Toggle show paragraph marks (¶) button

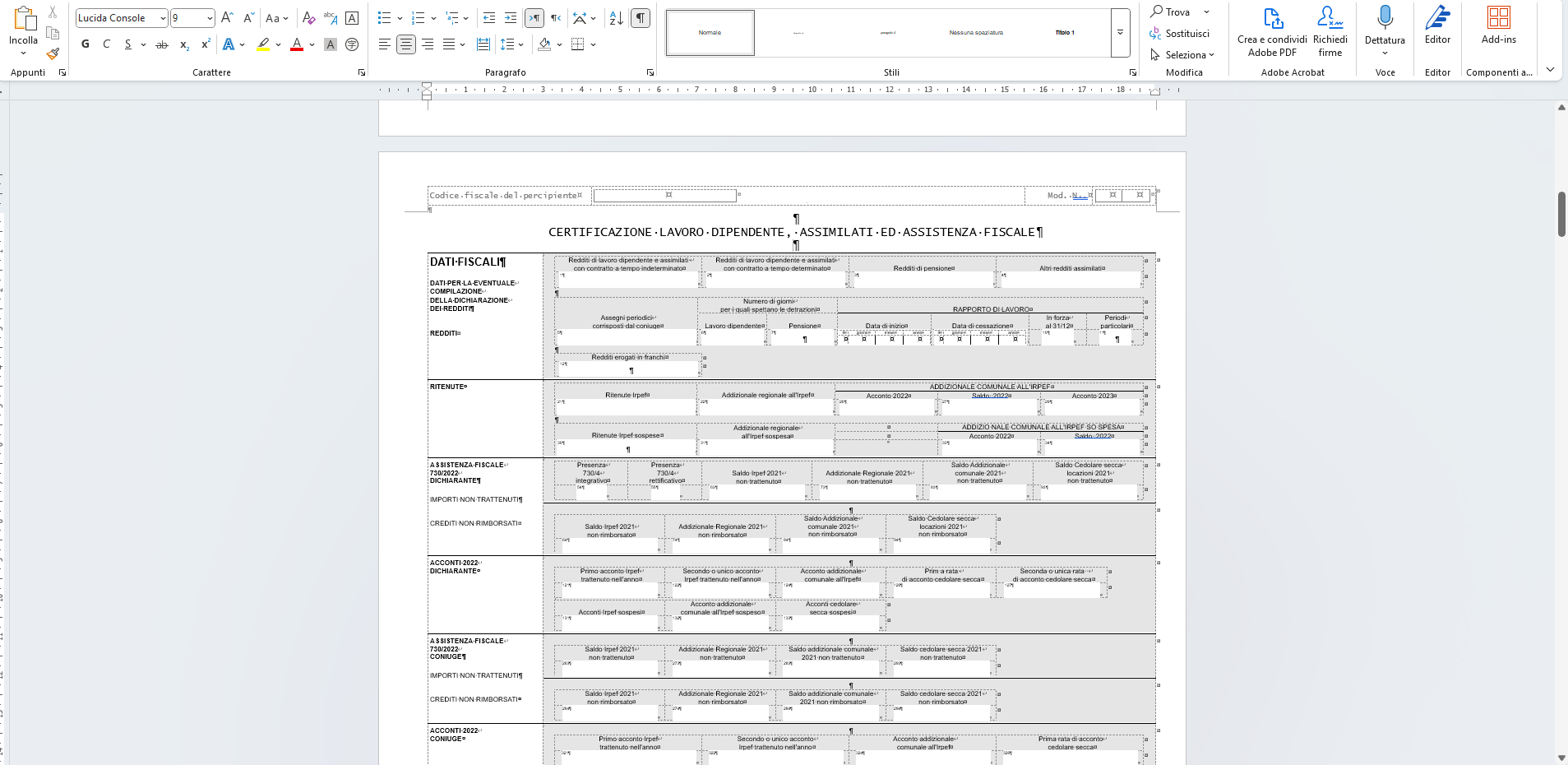pyautogui.click(x=641, y=18)
